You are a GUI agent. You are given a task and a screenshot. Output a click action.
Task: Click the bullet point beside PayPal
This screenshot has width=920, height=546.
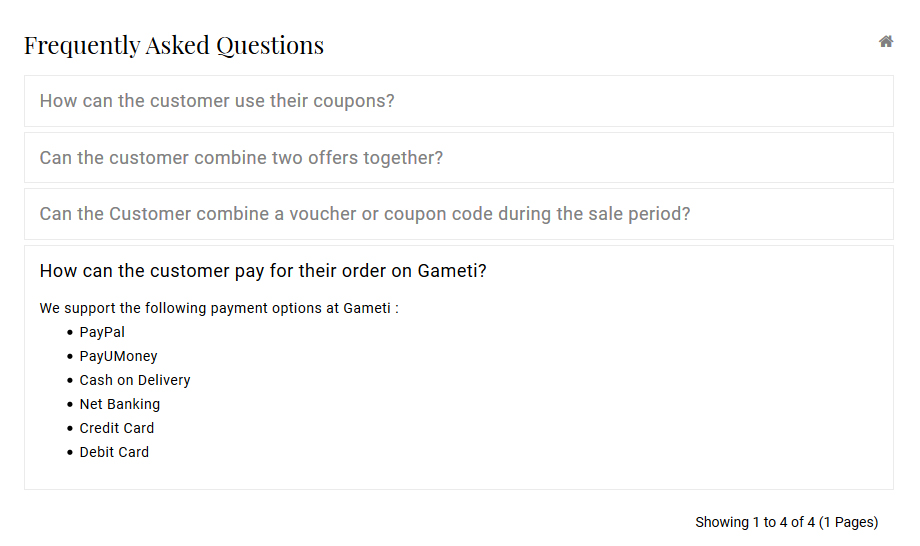70,333
